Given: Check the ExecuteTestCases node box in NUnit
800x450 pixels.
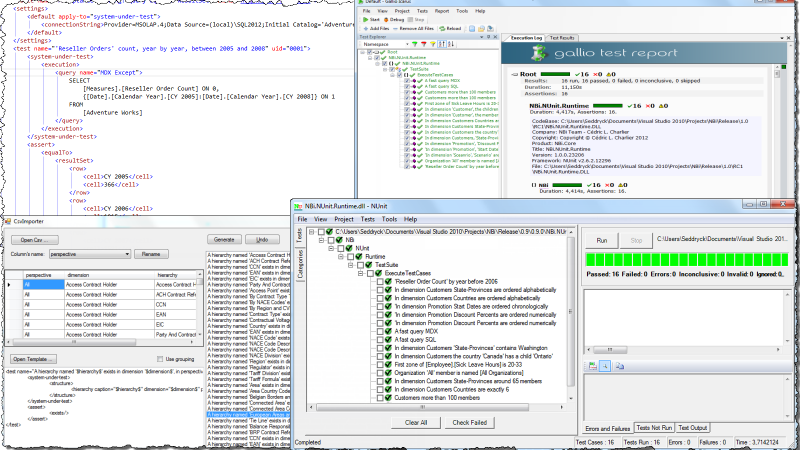Looking at the screenshot, I should (x=370, y=273).
